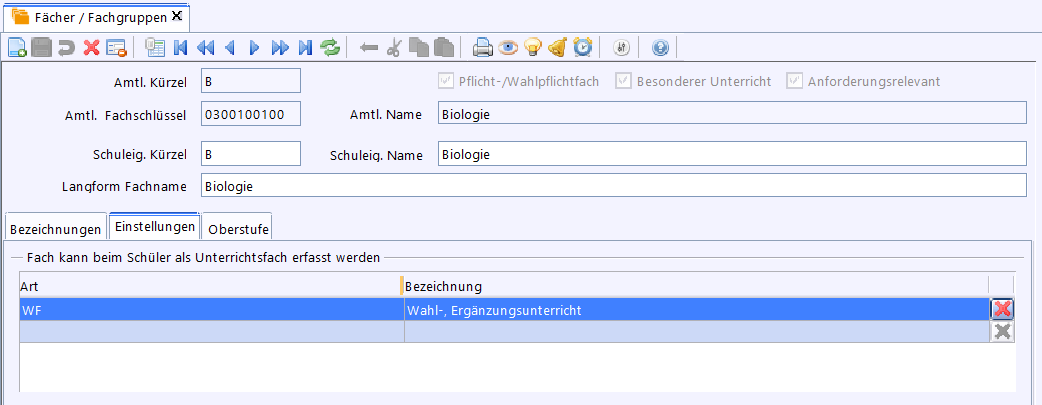Select the Wahl-, Ergänzungsunterricht cell
The height and width of the screenshot is (405, 1042).
tap(696, 309)
